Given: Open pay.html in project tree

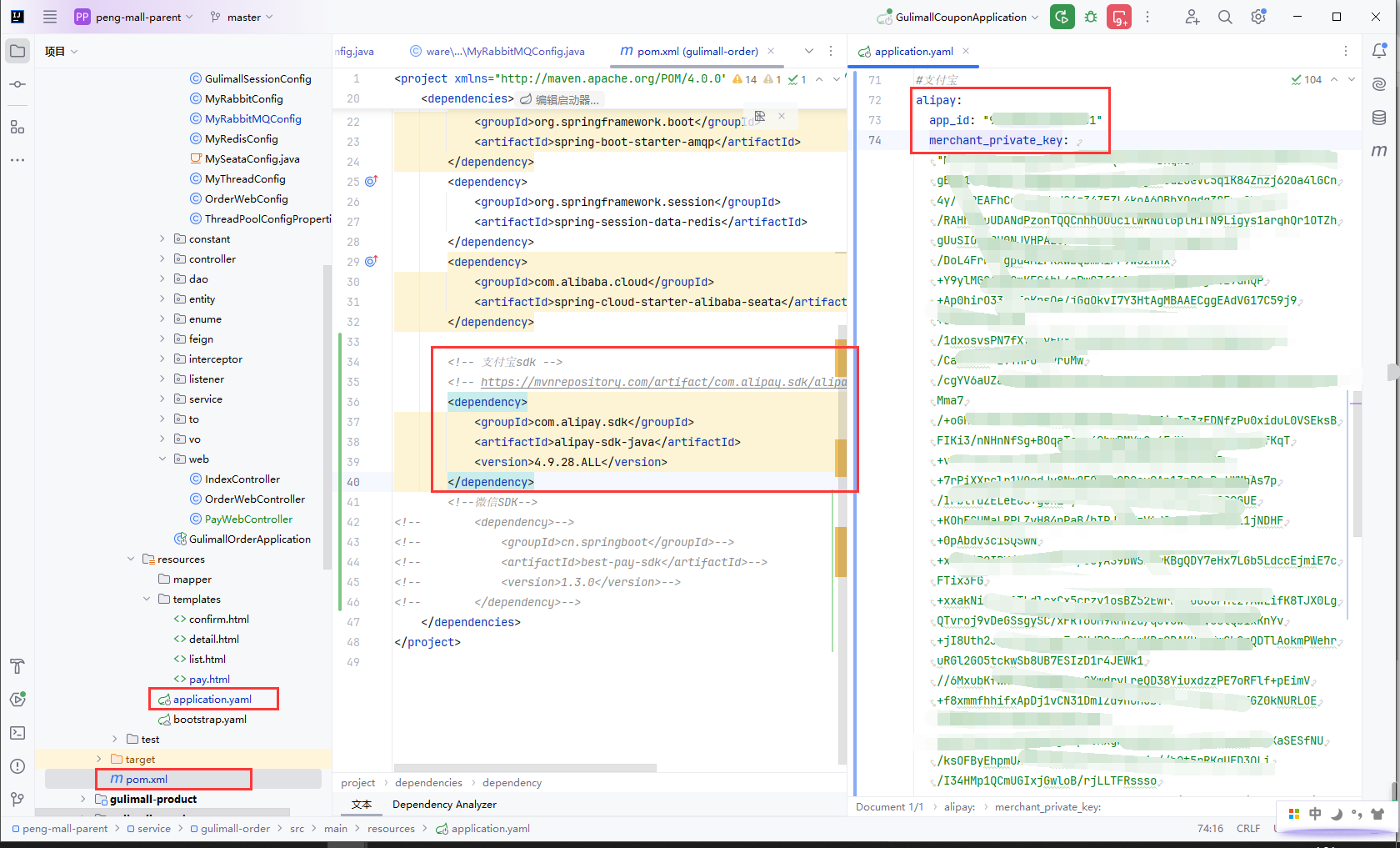Looking at the screenshot, I should coord(208,679).
